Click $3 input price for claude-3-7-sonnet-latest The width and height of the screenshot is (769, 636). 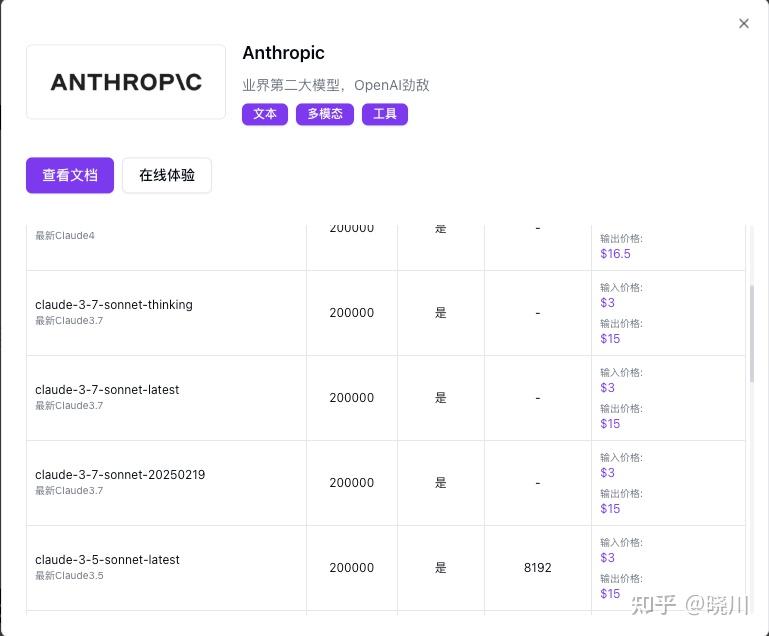coord(608,387)
